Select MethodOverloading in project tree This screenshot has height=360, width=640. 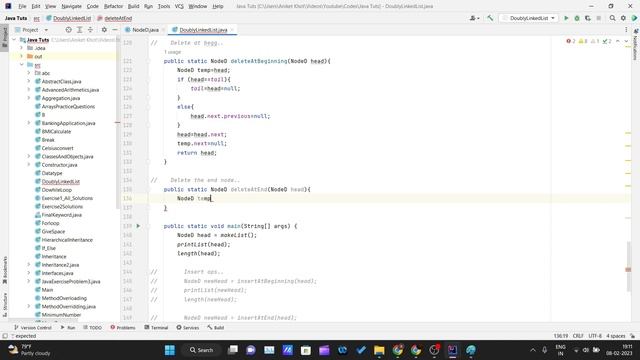coord(64,298)
